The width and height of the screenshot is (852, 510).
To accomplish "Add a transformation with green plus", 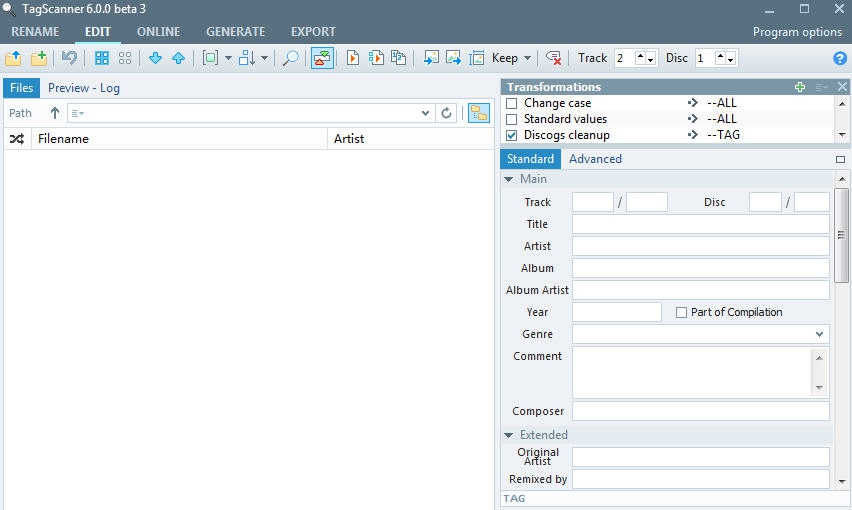I will [799, 87].
